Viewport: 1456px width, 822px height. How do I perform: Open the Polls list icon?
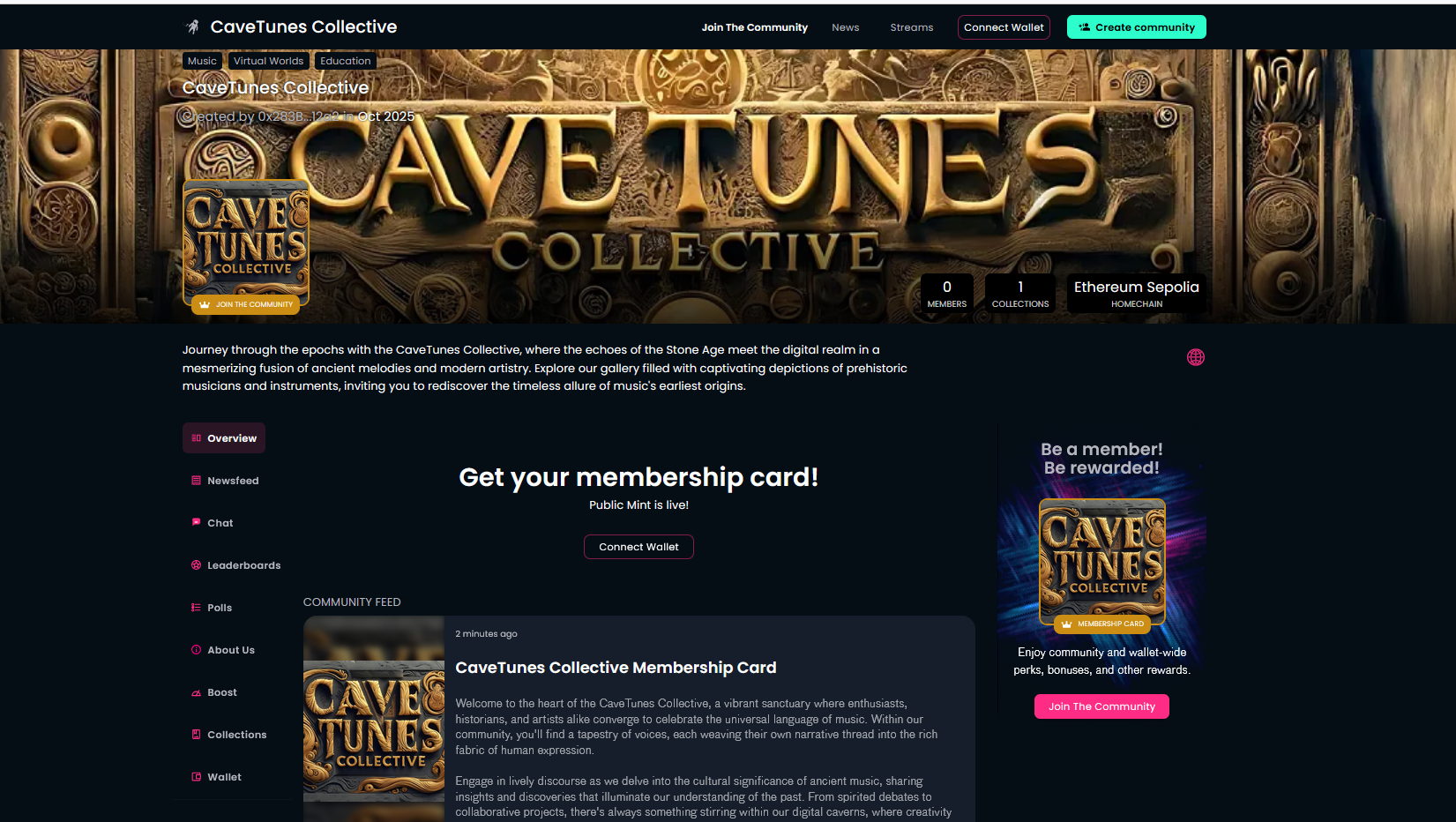196,608
